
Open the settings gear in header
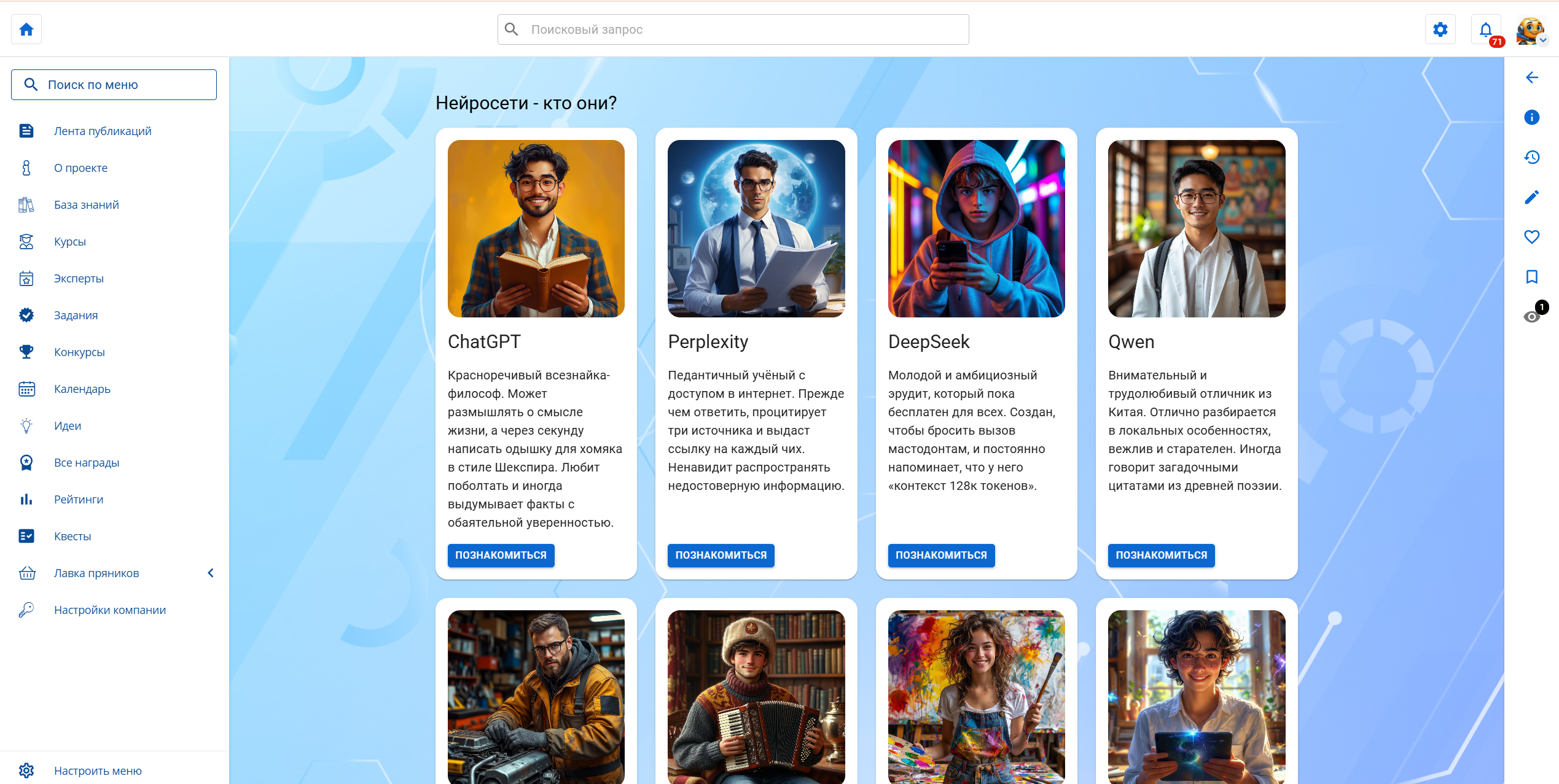tap(1440, 29)
